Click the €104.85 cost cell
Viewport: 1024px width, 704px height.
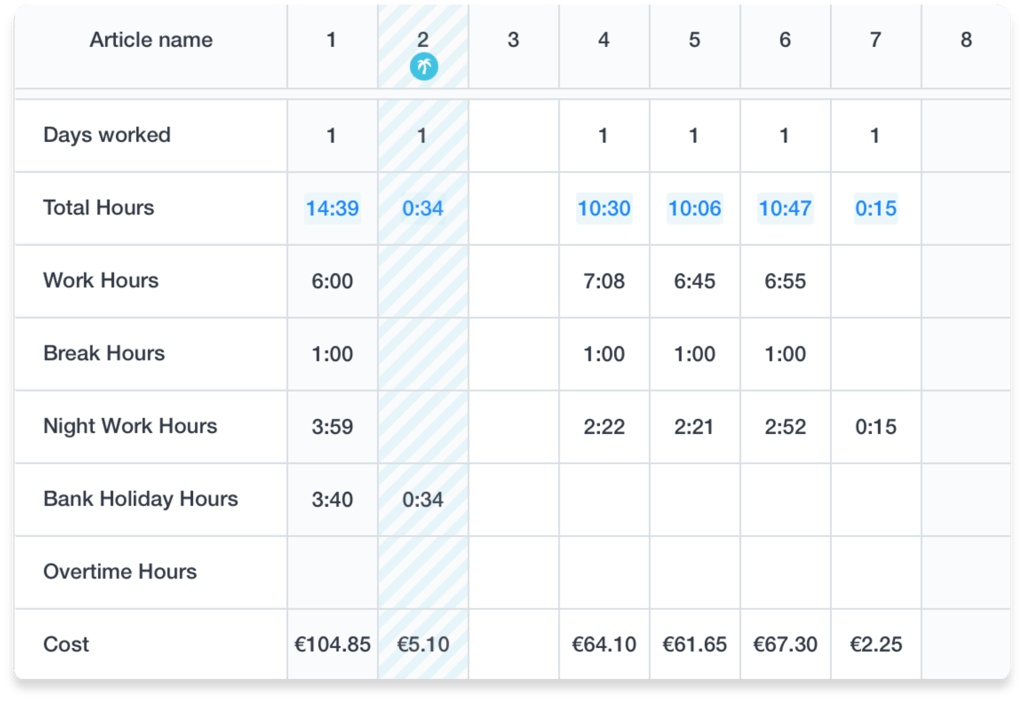click(332, 645)
